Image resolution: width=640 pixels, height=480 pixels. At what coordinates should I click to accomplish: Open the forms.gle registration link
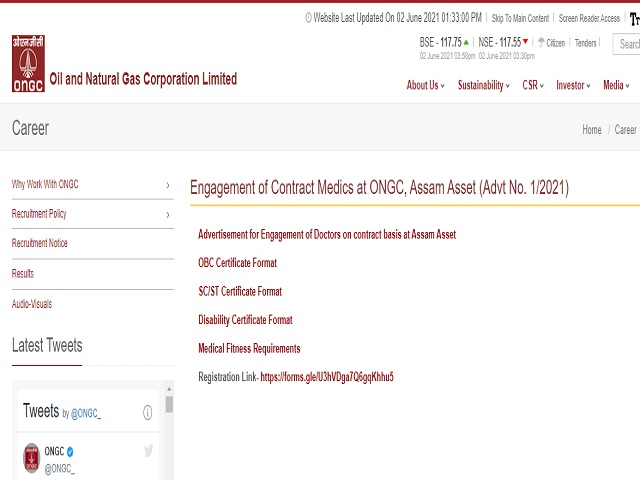click(x=327, y=377)
